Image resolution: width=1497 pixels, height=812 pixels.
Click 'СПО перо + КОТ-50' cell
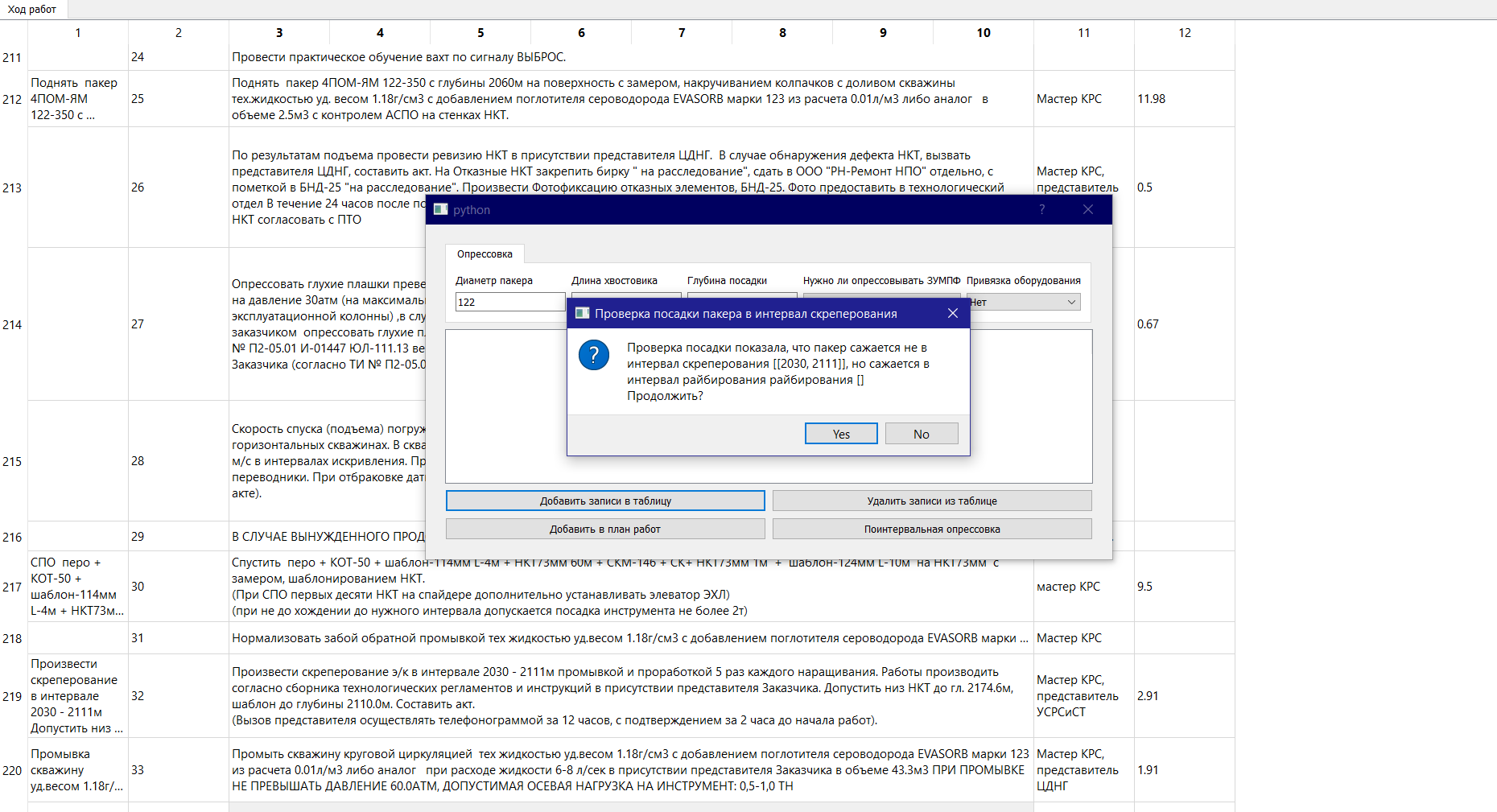pos(78,587)
